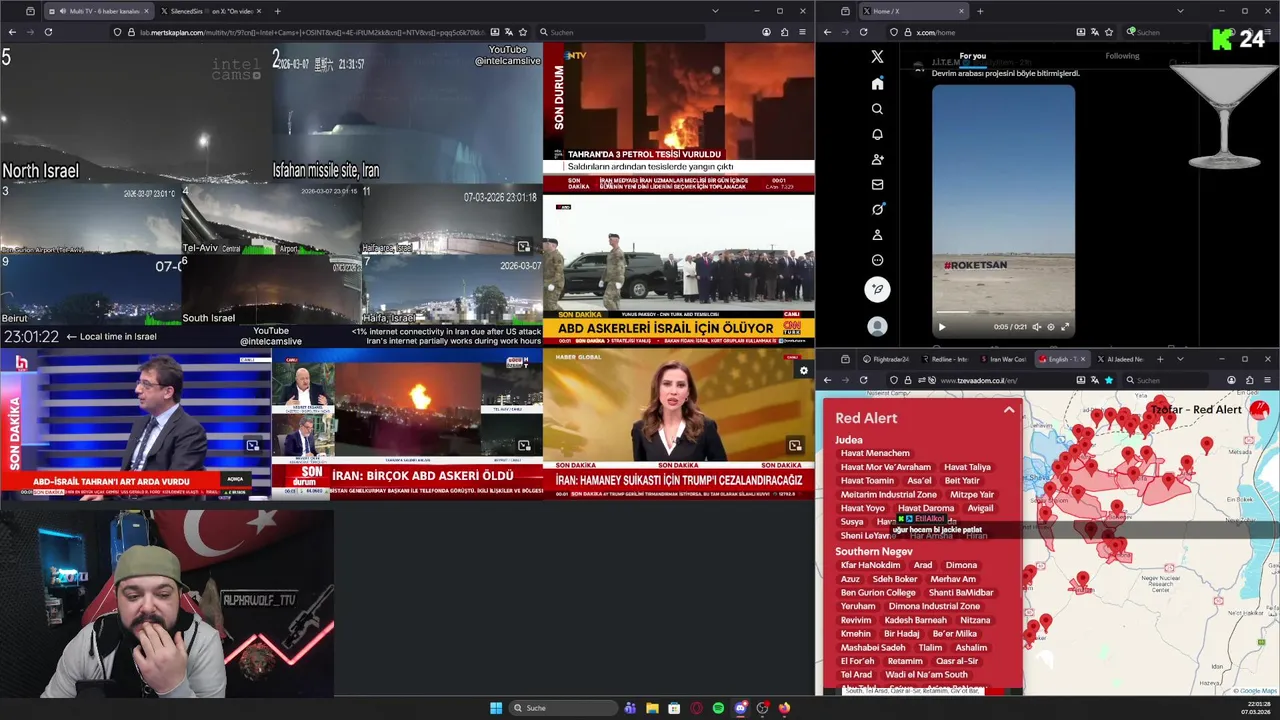This screenshot has width=1280, height=720.
Task: Click the Tel Arad alert chip
Action: [856, 674]
